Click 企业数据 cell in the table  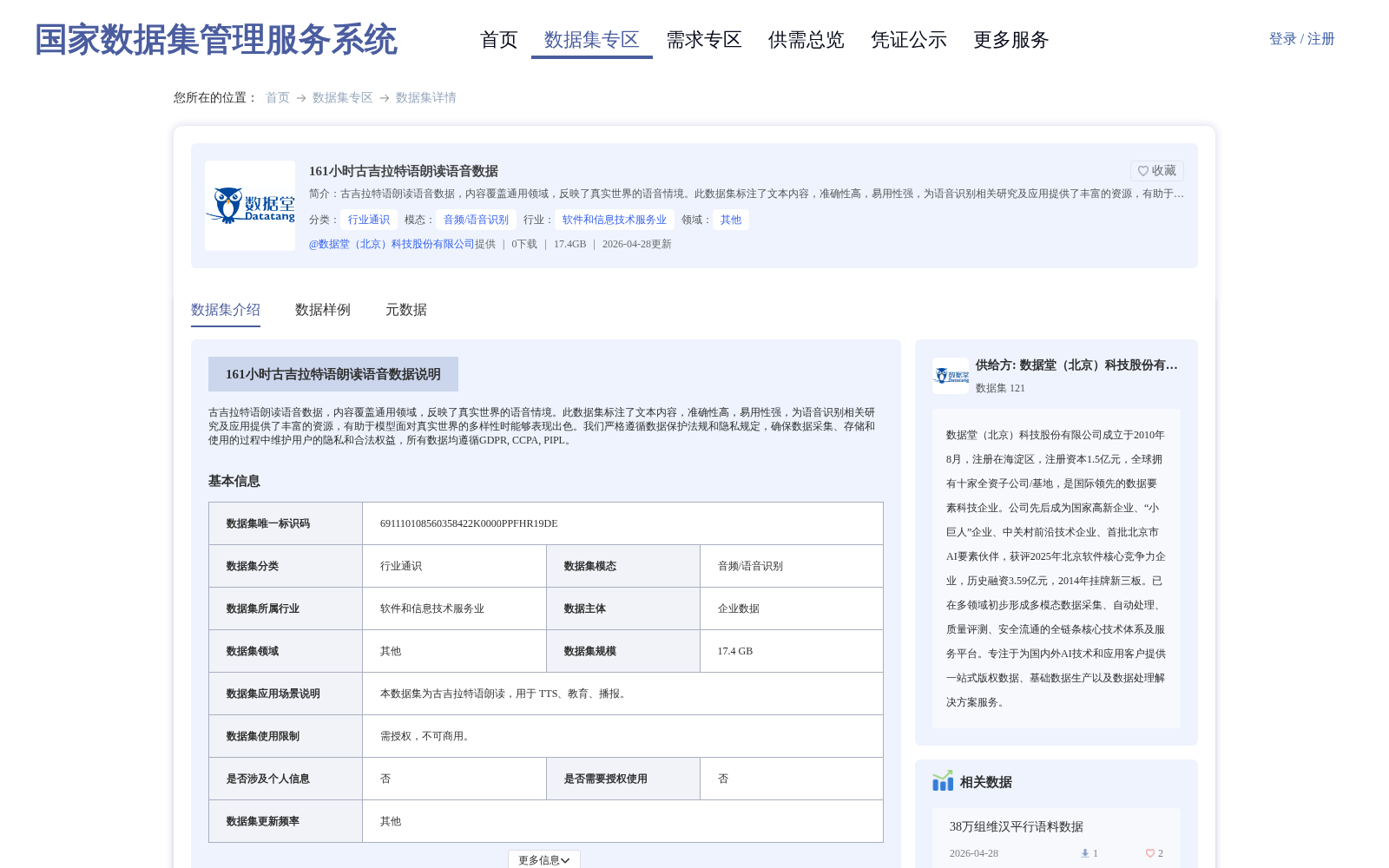pos(792,608)
